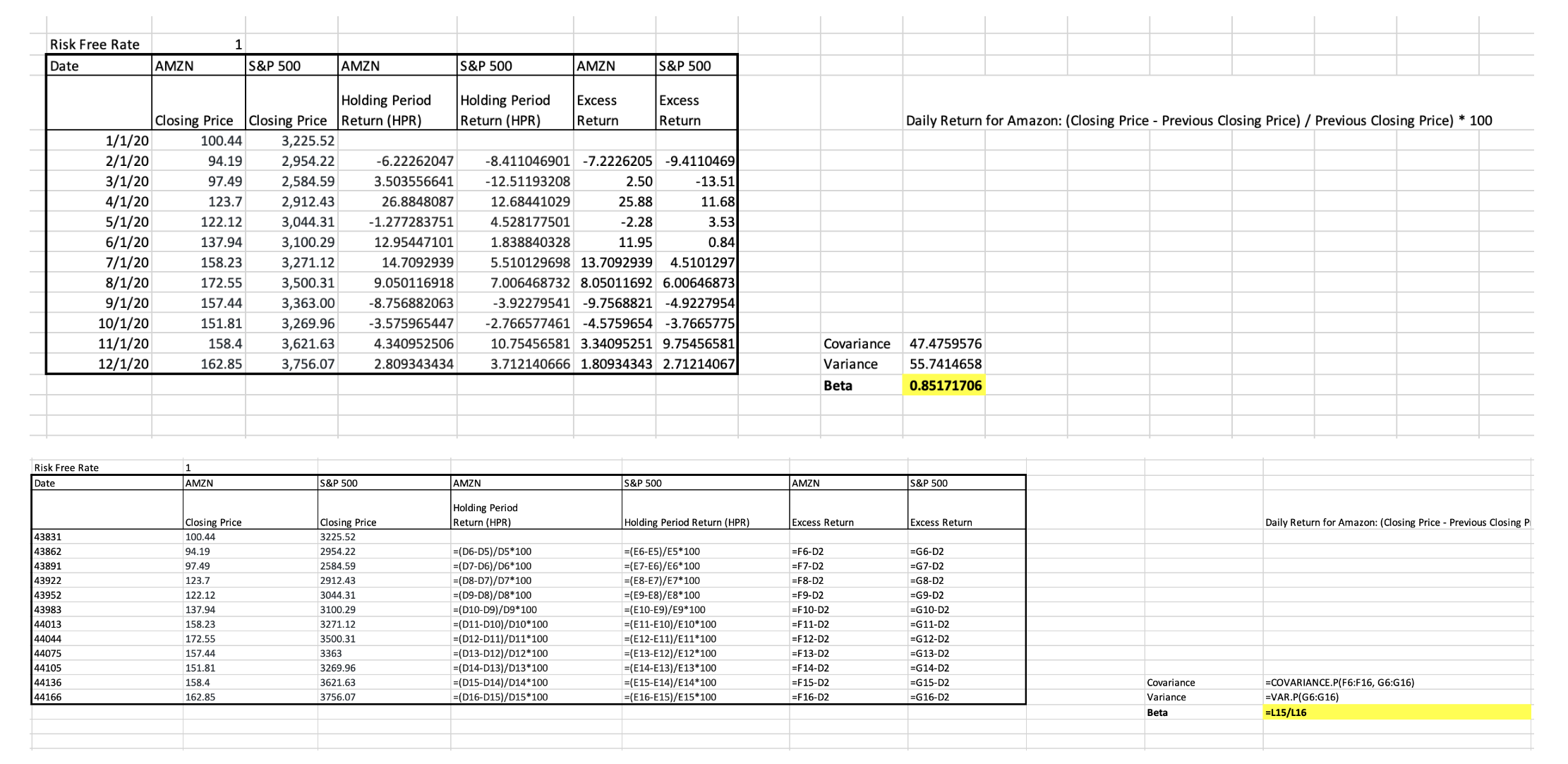Select AMZN closing price 100.44 in top table

[221, 141]
